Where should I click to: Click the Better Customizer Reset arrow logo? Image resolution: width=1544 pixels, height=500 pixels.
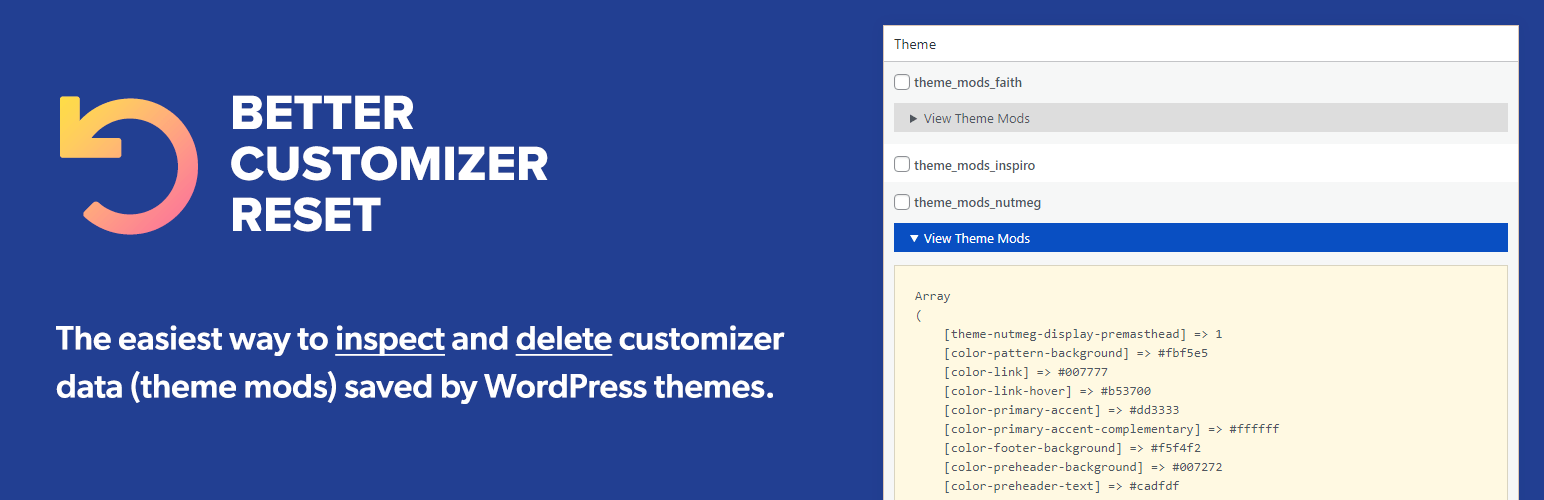click(x=128, y=165)
